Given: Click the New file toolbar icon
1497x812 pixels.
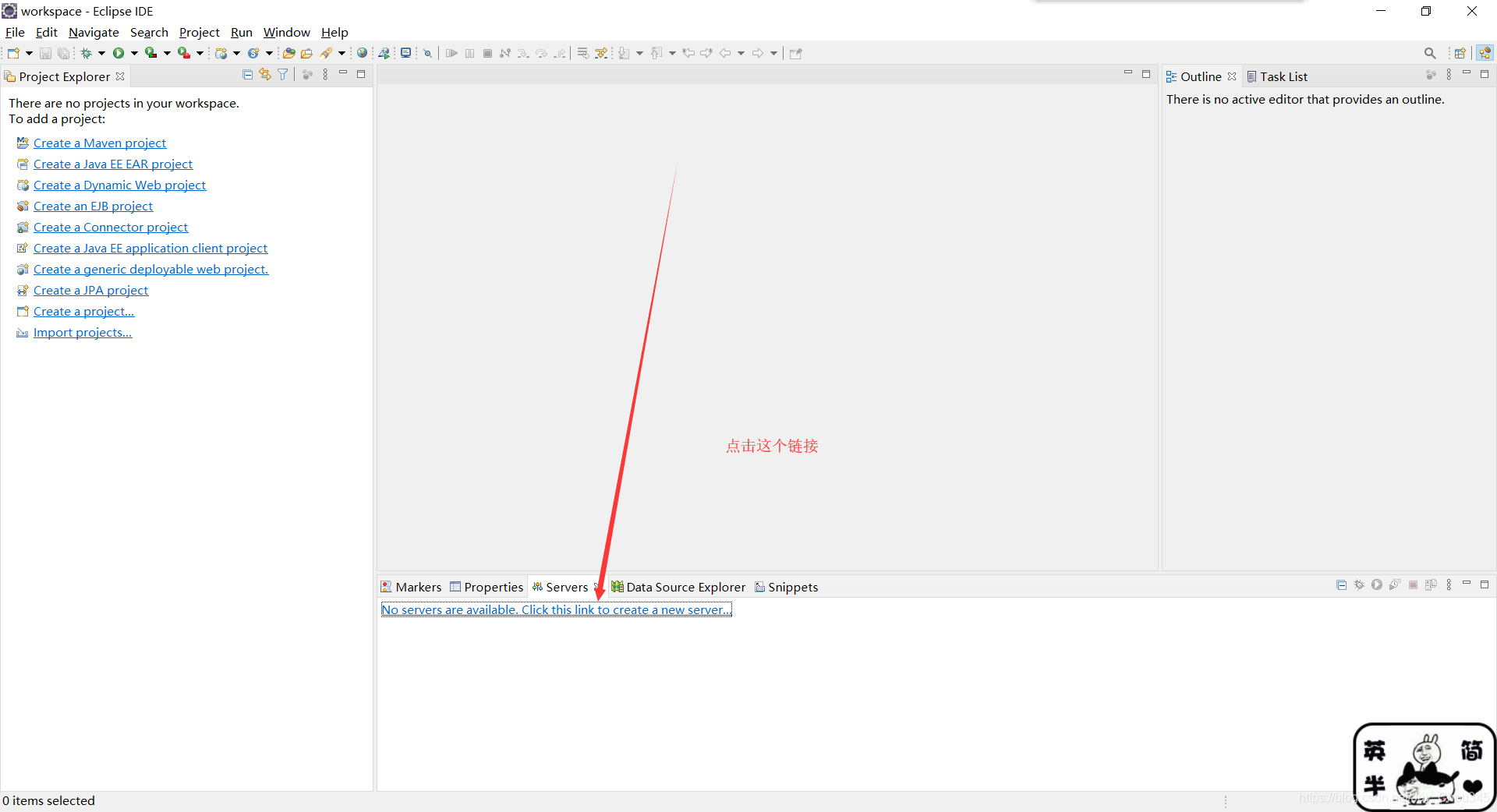Looking at the screenshot, I should tap(13, 53).
